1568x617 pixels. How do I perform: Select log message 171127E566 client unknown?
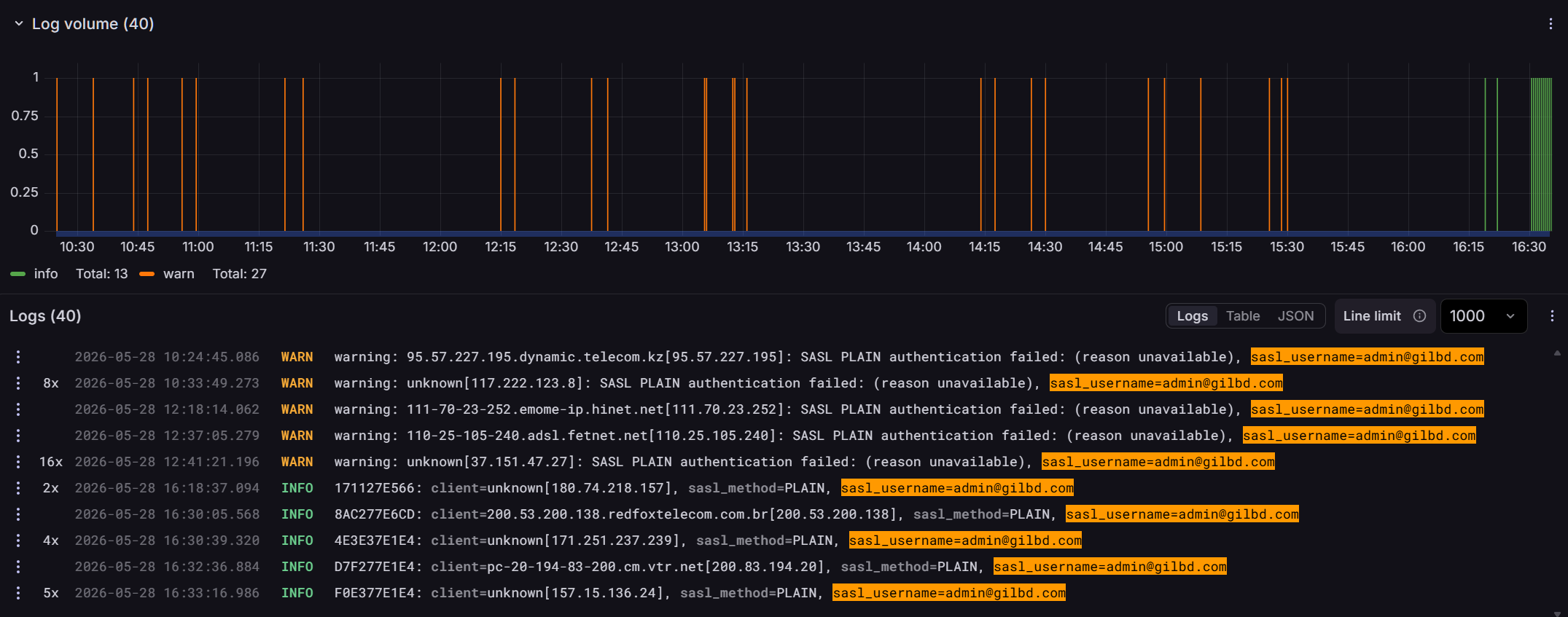[704, 488]
